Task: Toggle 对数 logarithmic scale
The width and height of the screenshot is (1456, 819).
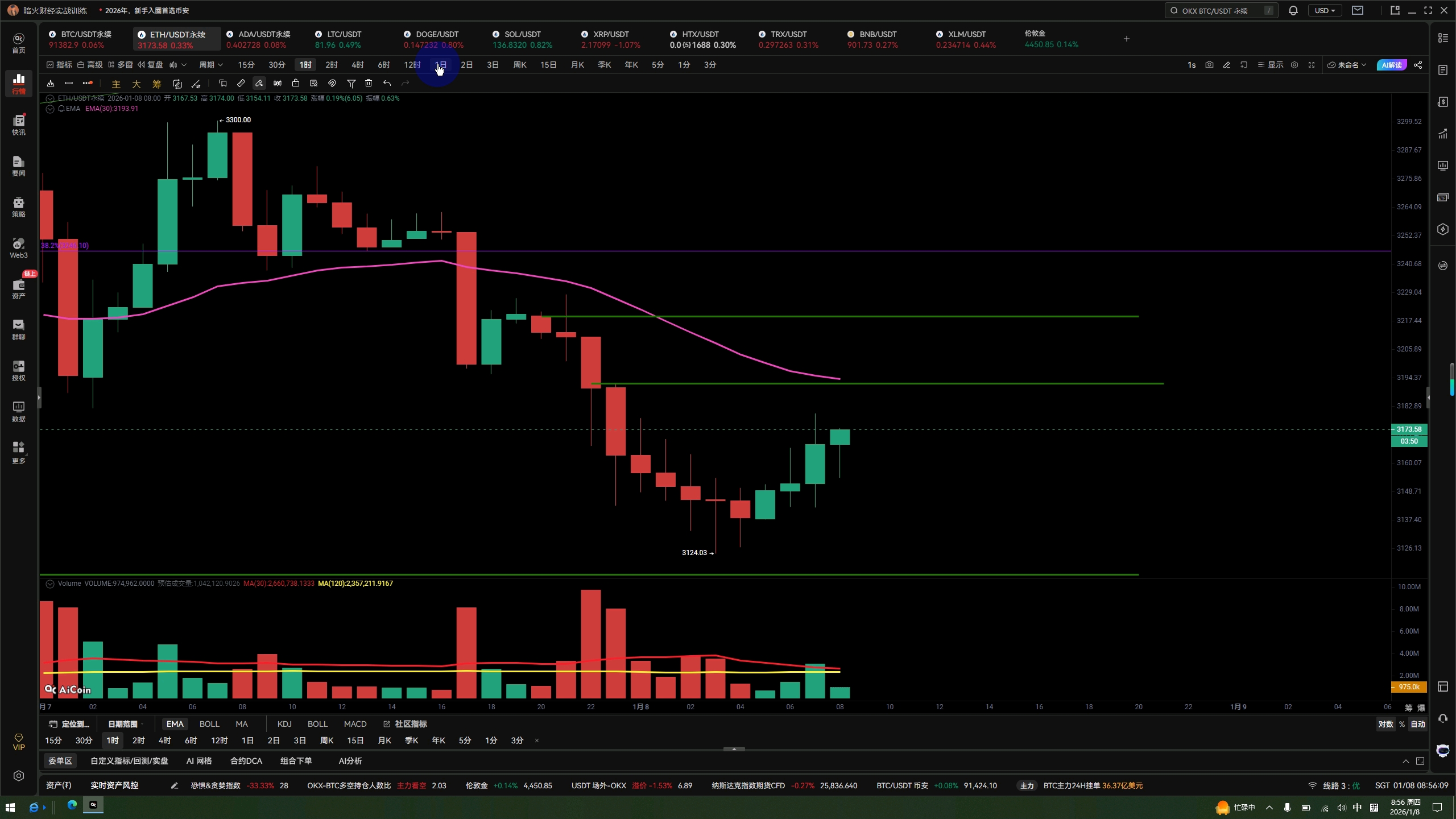Action: click(x=1385, y=724)
